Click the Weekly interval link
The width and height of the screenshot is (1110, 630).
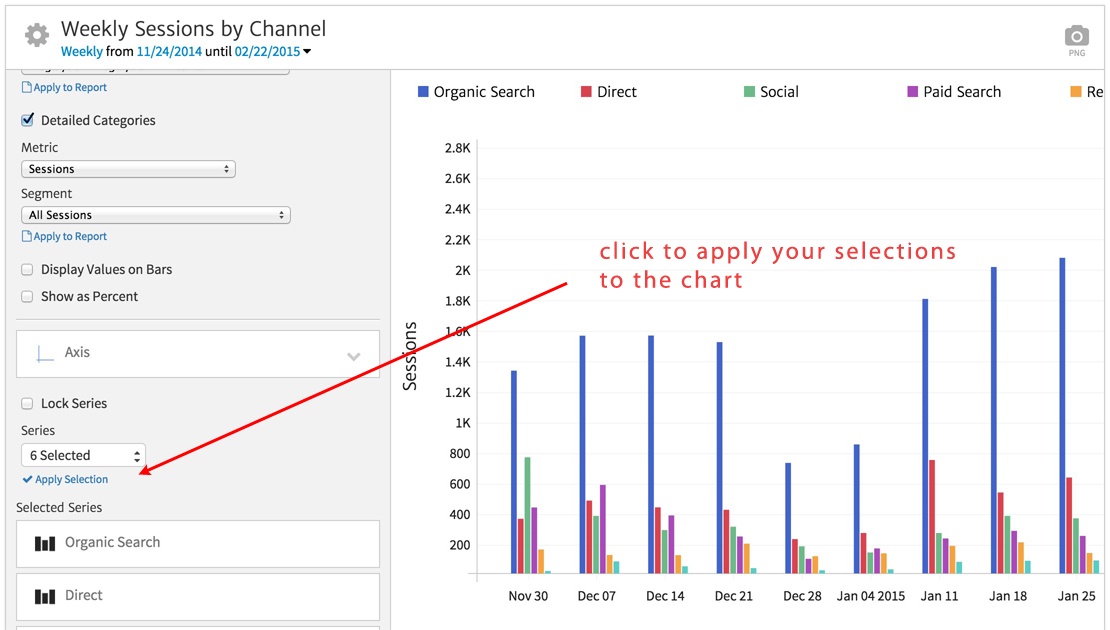point(81,52)
